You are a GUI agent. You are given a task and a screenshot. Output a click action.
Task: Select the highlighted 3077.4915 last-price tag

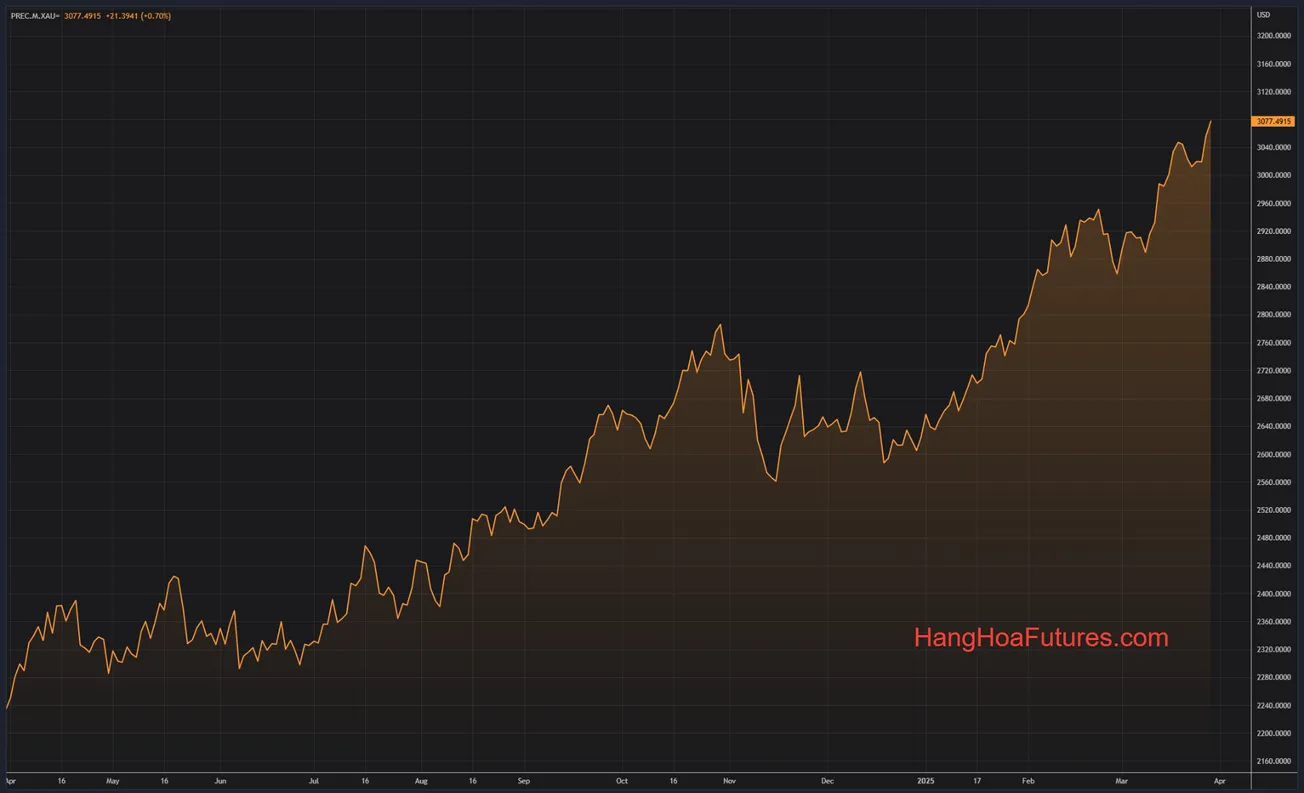[1274, 120]
